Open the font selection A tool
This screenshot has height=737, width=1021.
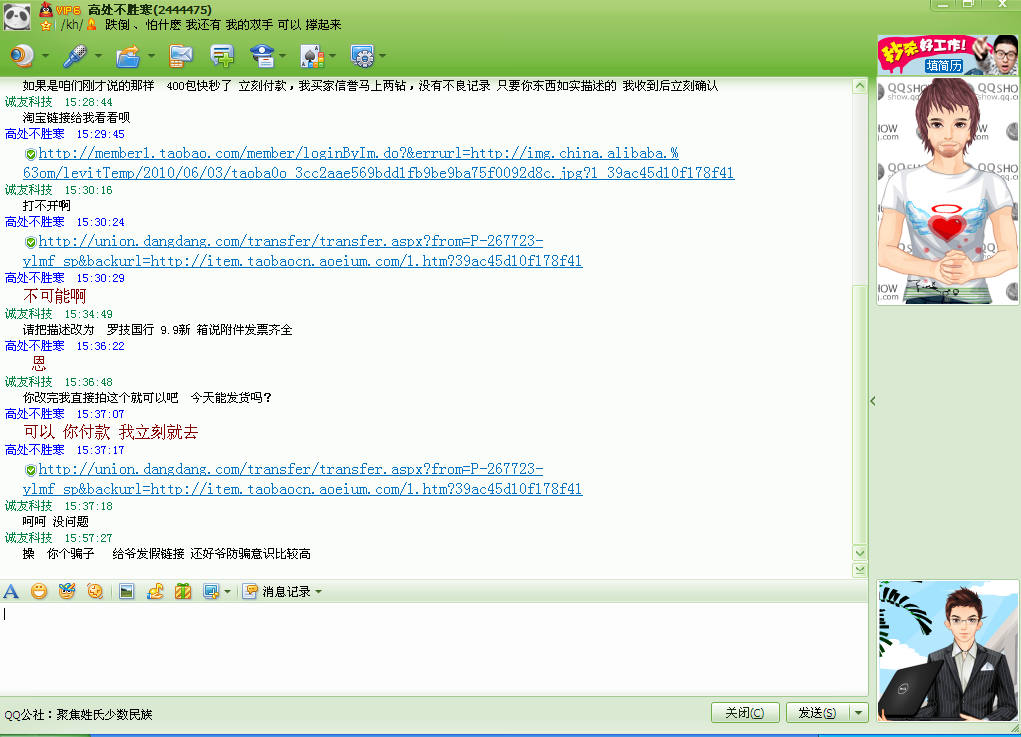tap(11, 591)
